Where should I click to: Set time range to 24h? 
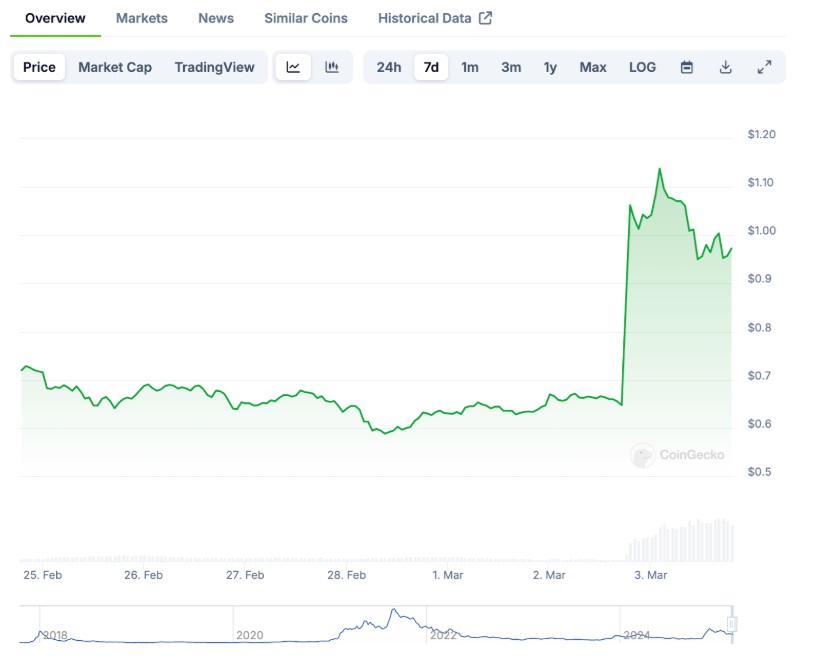coord(389,67)
